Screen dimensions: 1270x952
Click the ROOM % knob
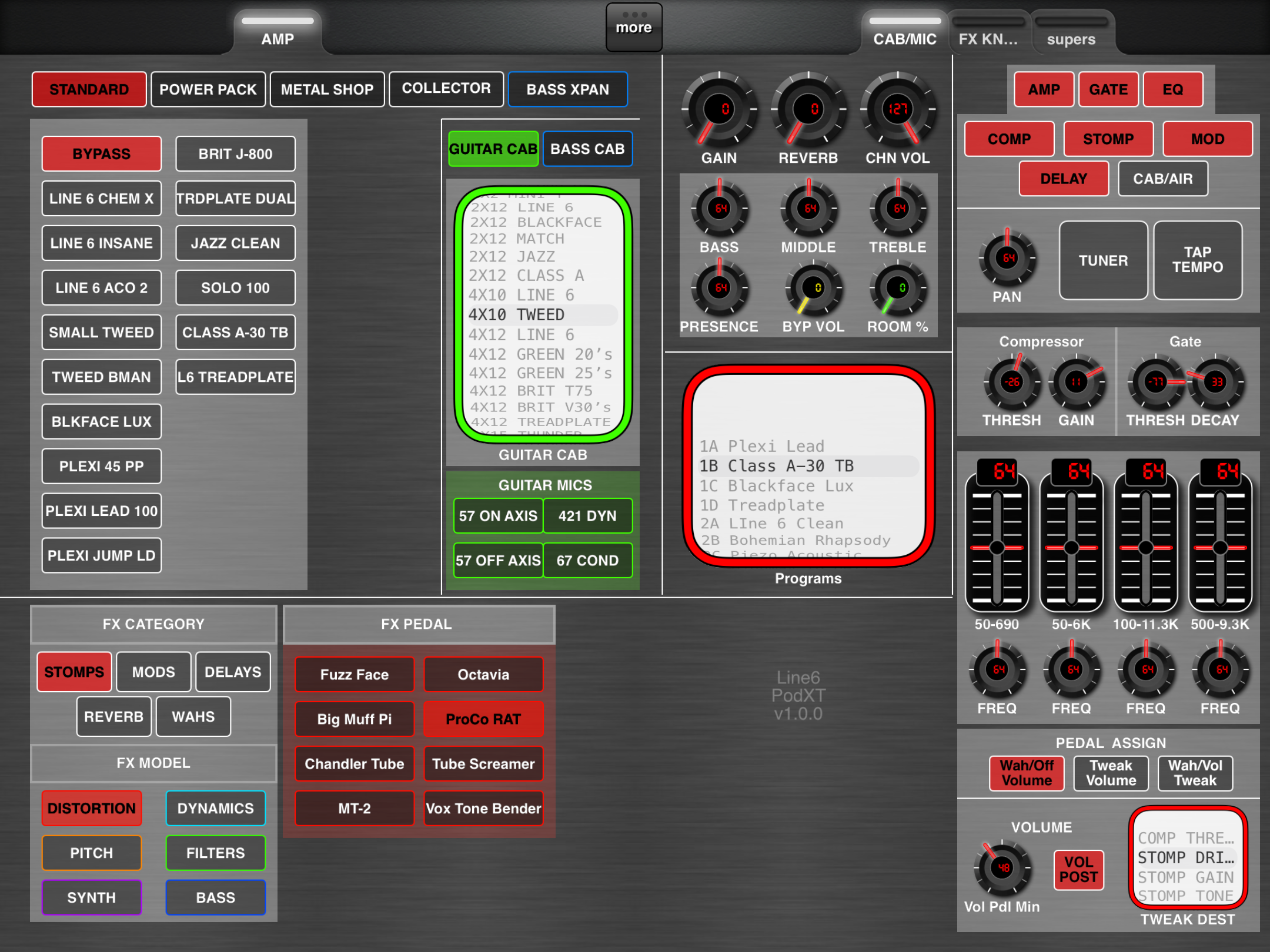click(898, 288)
